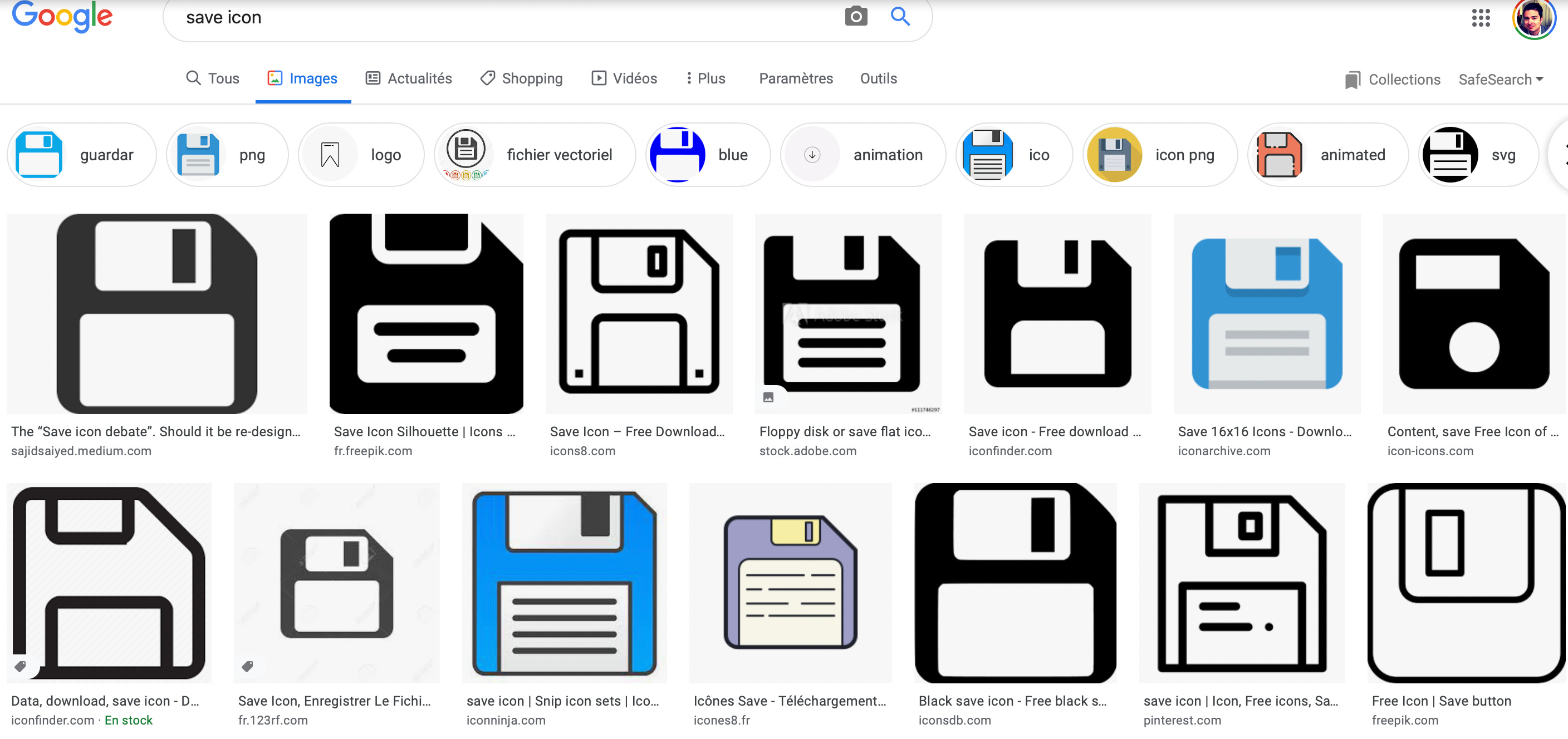Click 'Icônes Save - Téléchargement' title
This screenshot has height=739, width=1568.
tap(790, 701)
